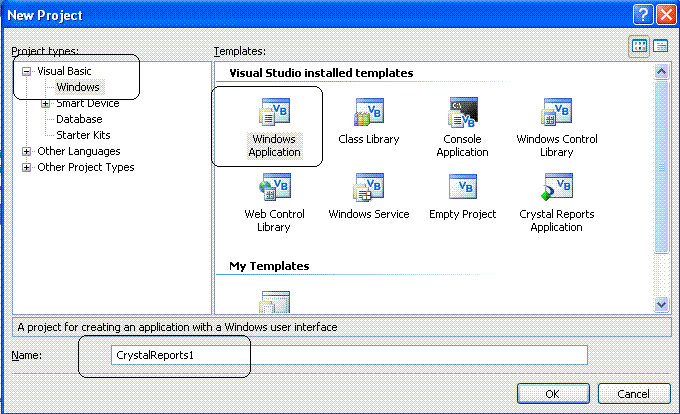680x414 pixels.
Task: Select Database project type
Action: coord(79,119)
